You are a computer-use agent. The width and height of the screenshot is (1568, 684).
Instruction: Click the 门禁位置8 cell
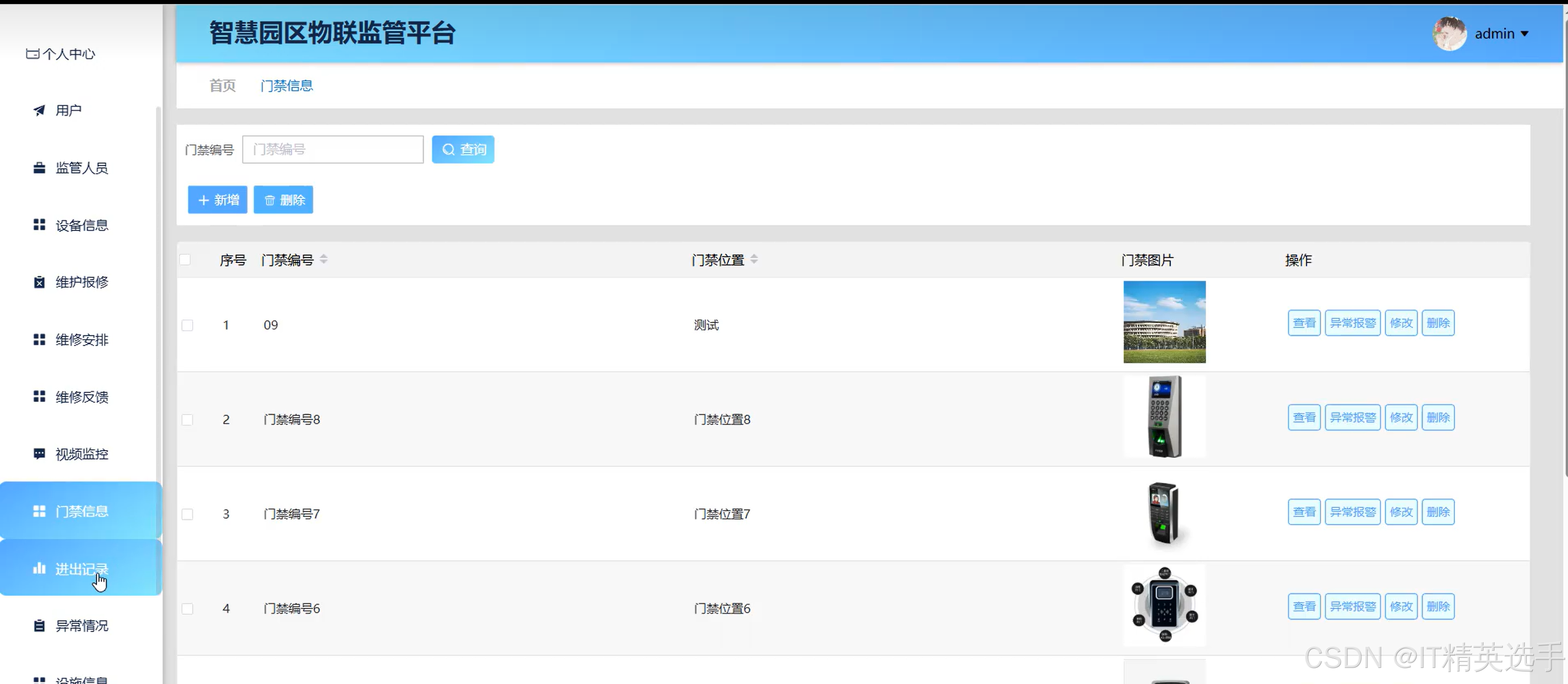(722, 420)
